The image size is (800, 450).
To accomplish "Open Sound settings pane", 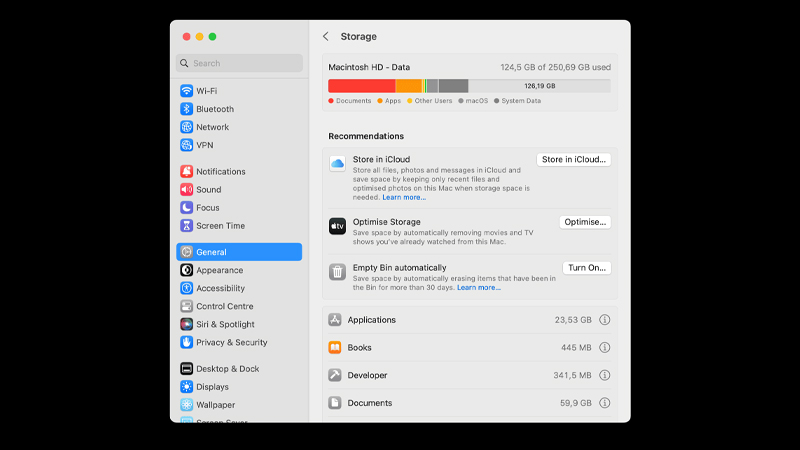I will (239, 189).
